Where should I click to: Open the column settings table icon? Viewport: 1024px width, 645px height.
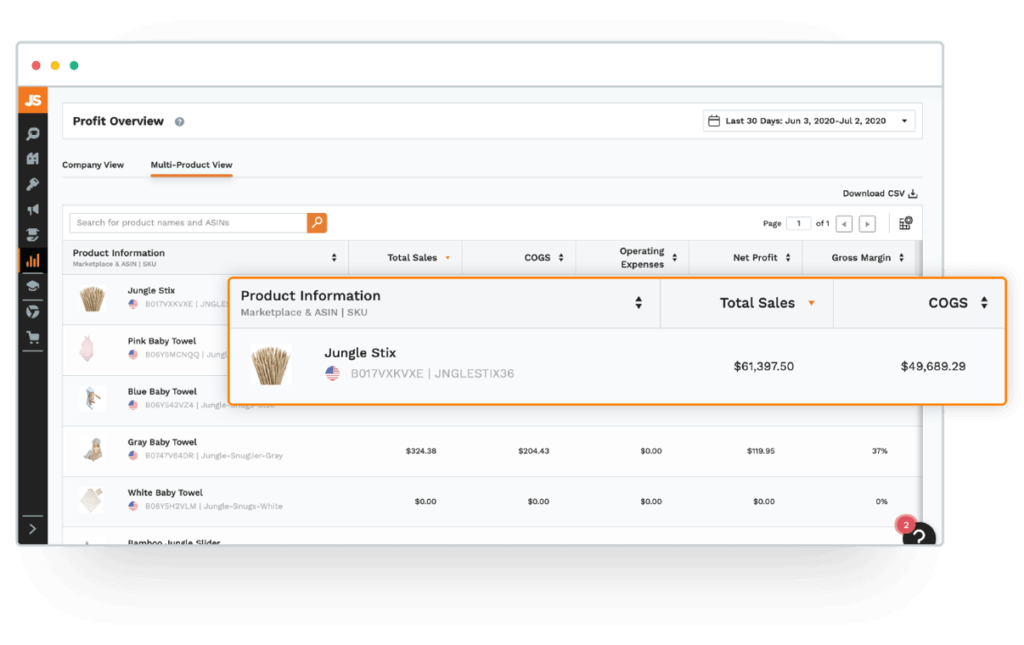coord(905,223)
